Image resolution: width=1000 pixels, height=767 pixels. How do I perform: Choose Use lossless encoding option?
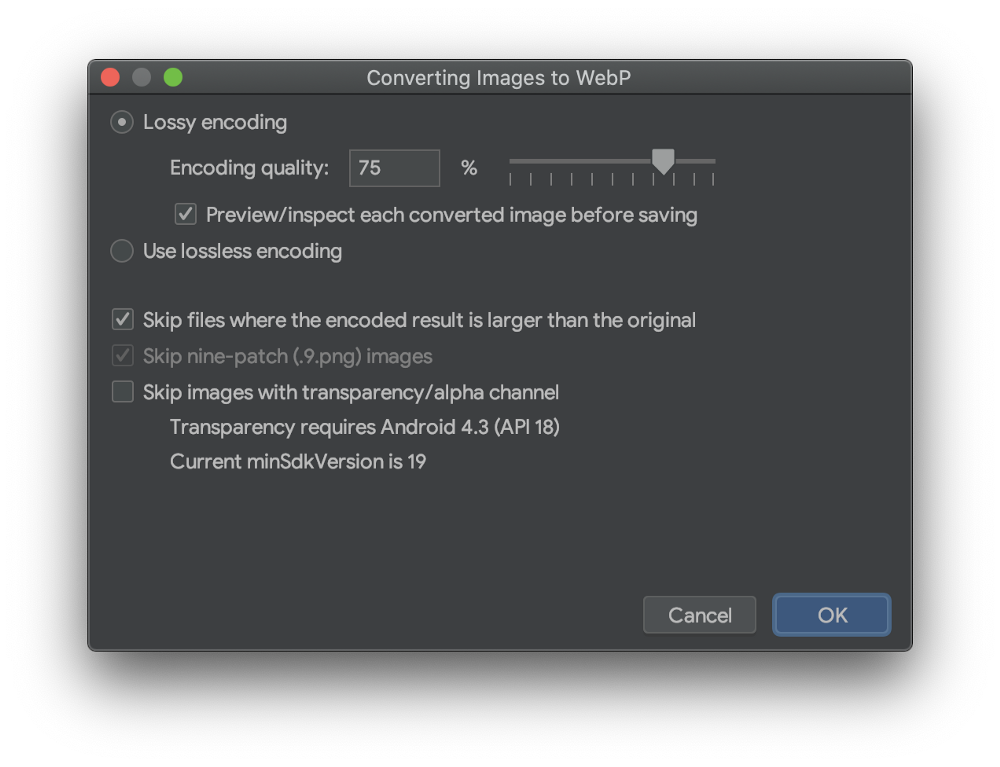tap(122, 251)
